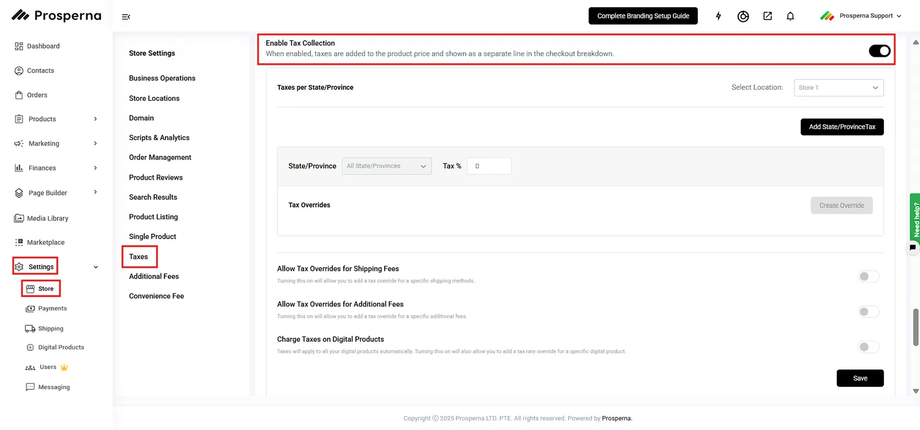
Task: Disable the Enable Tax Collection toggle
Action: tap(879, 51)
